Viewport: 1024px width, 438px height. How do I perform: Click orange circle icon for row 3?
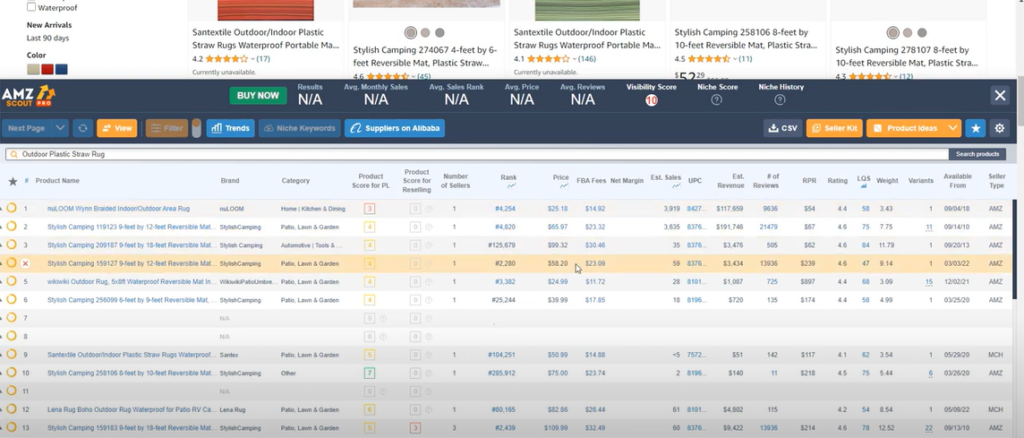coord(11,245)
